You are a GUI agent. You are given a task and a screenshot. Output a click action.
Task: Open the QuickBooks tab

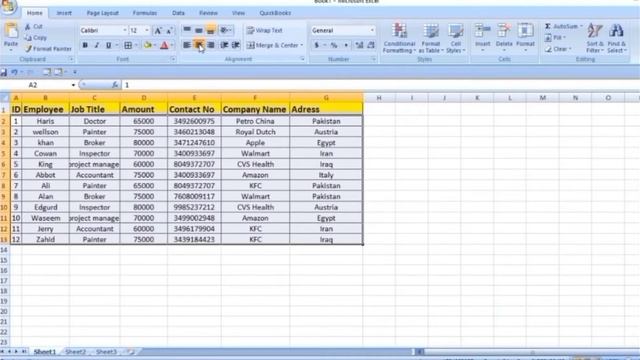[x=275, y=13]
